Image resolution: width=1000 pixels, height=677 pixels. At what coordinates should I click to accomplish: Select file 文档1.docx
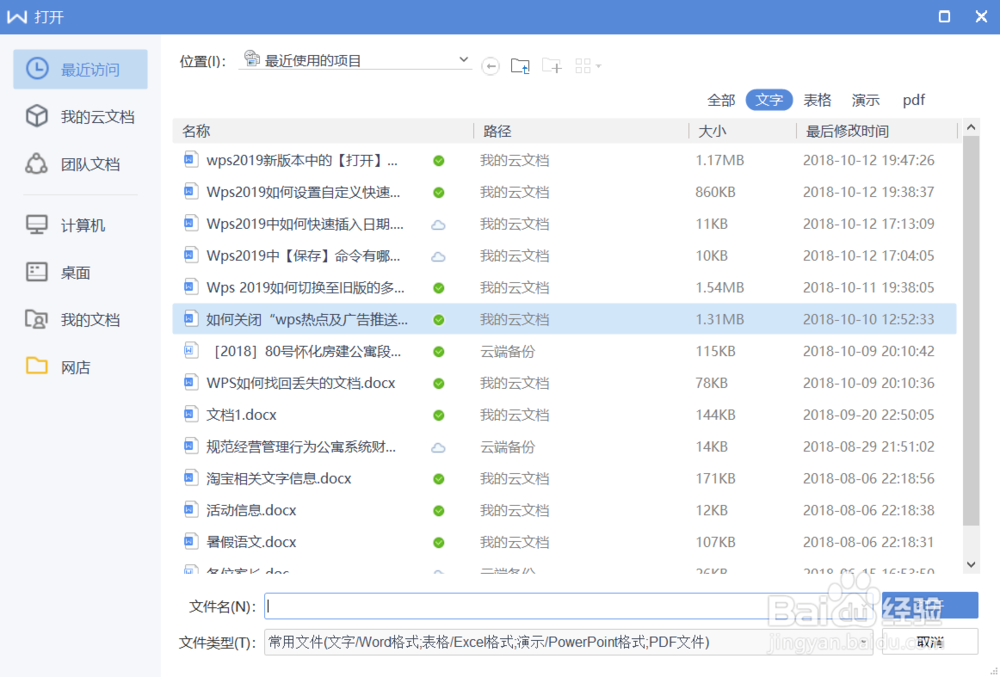(x=564, y=415)
